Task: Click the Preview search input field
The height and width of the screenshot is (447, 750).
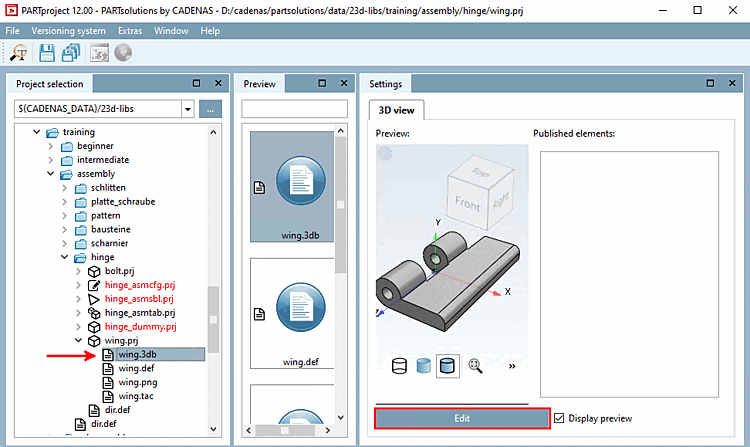Action: (294, 109)
